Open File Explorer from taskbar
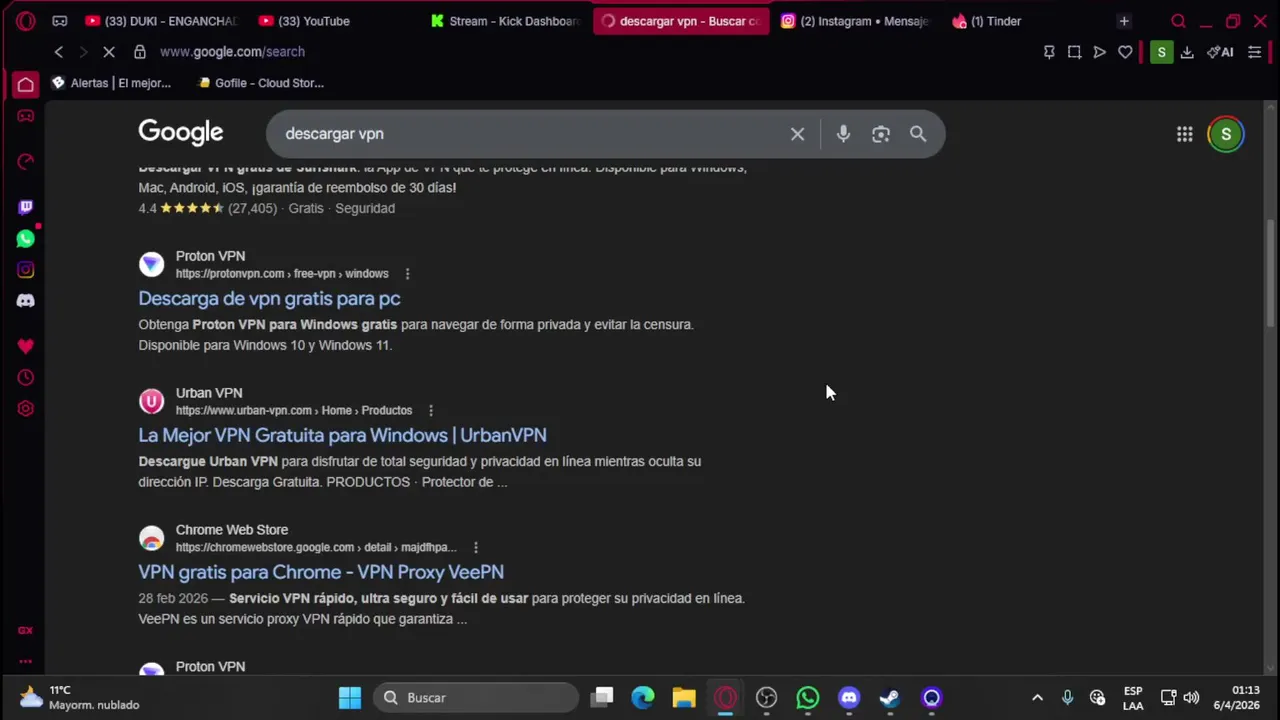 click(684, 698)
